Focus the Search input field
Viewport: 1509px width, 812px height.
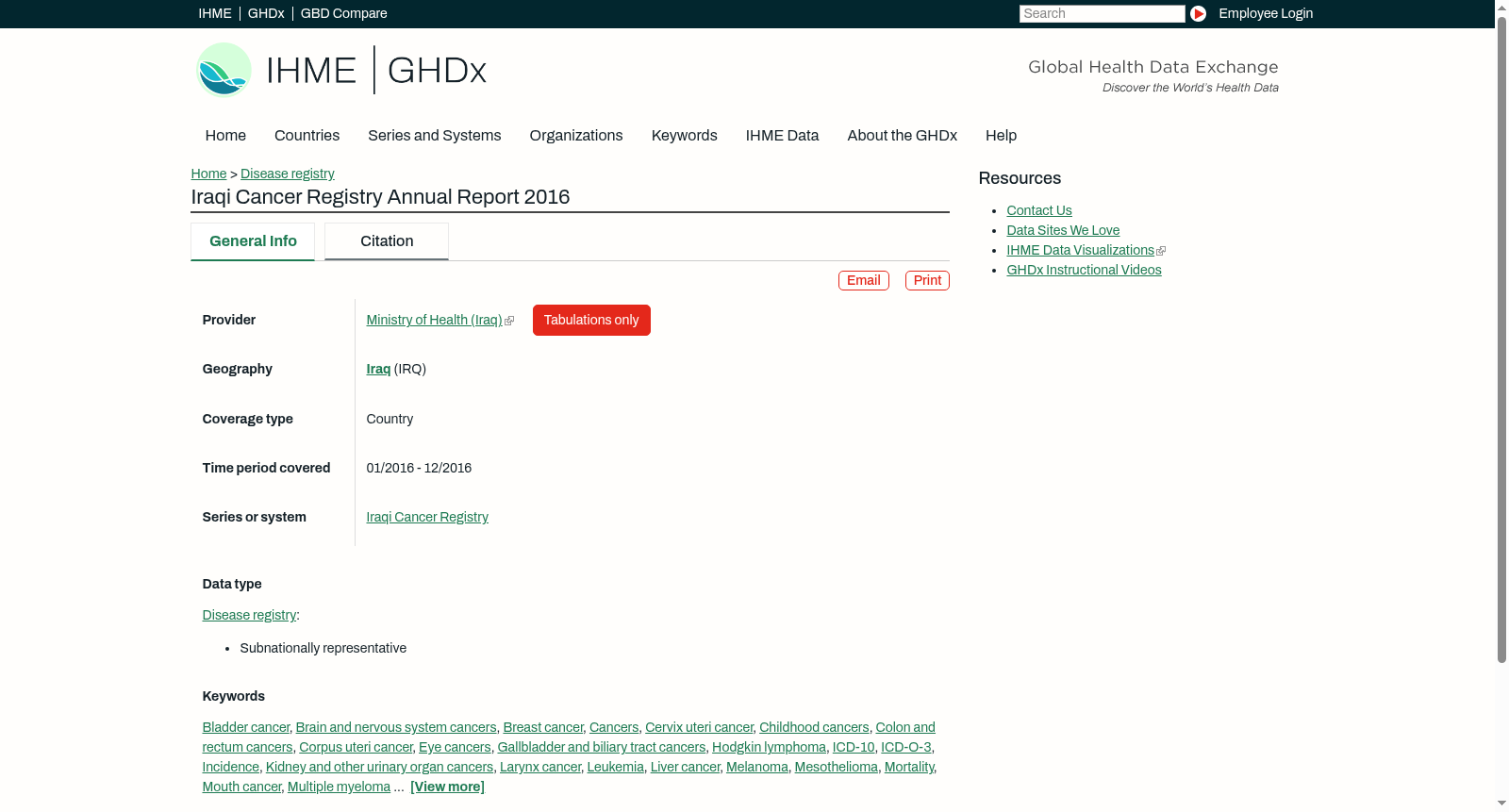click(x=1102, y=13)
